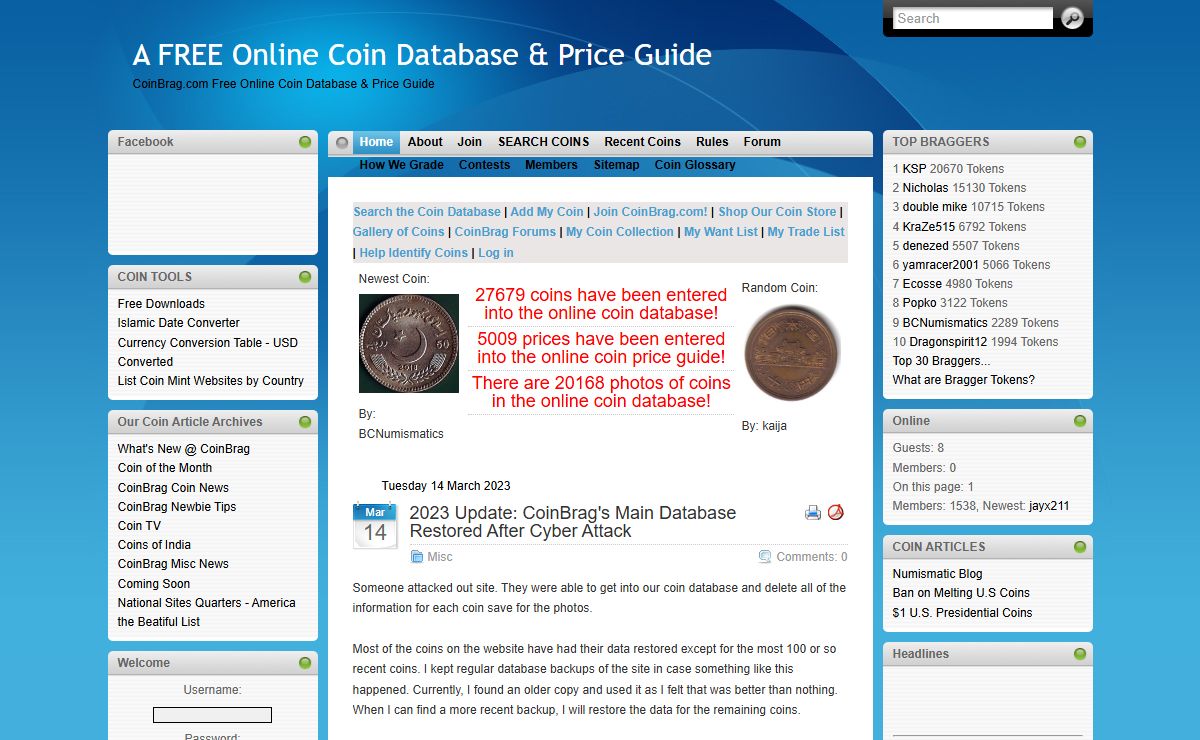Open the newest coin thumbnail
The height and width of the screenshot is (740, 1200).
coord(409,343)
